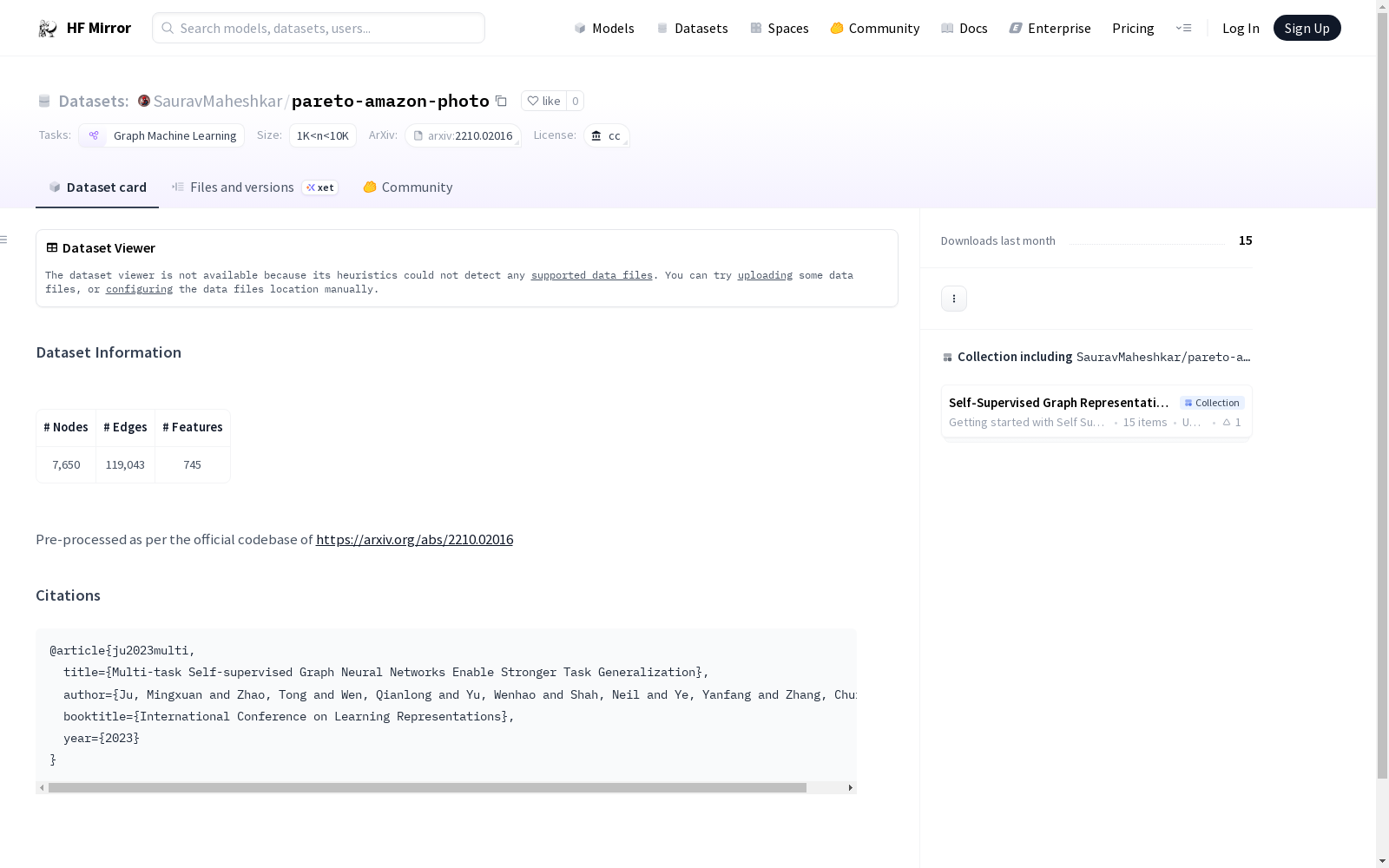Open the uploading link
The width and height of the screenshot is (1389, 868).
pos(765,275)
